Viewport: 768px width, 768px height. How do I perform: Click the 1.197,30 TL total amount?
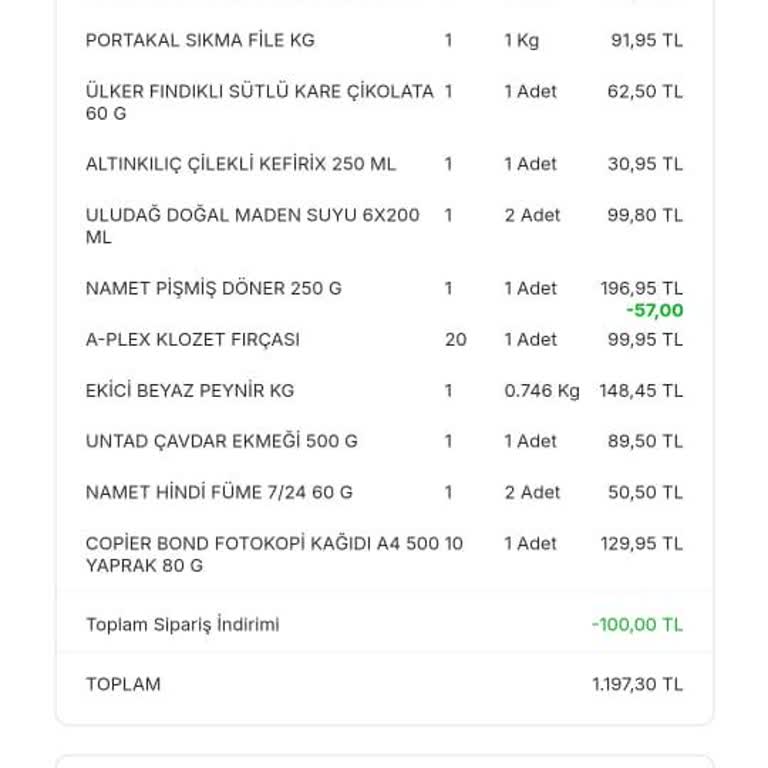[637, 685]
